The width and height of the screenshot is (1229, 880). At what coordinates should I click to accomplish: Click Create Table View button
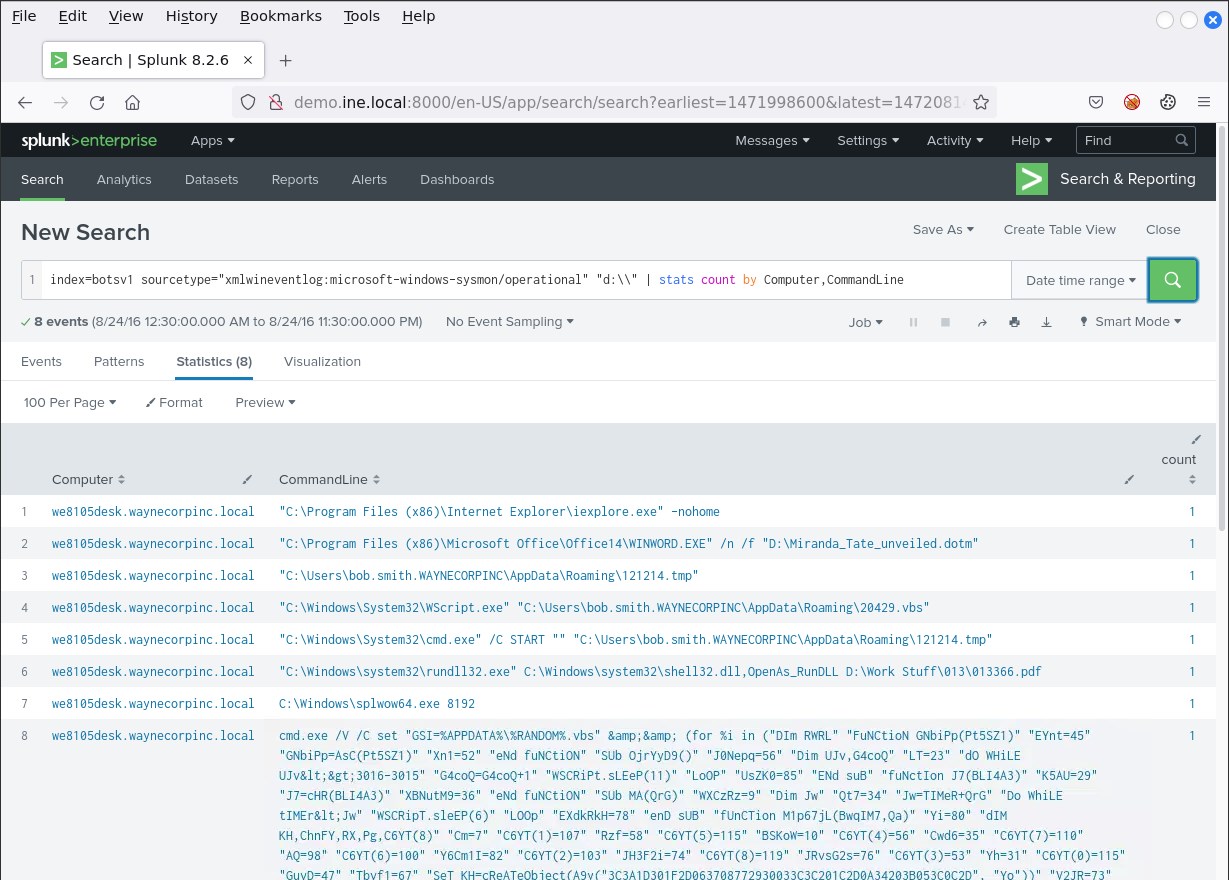tap(1059, 229)
